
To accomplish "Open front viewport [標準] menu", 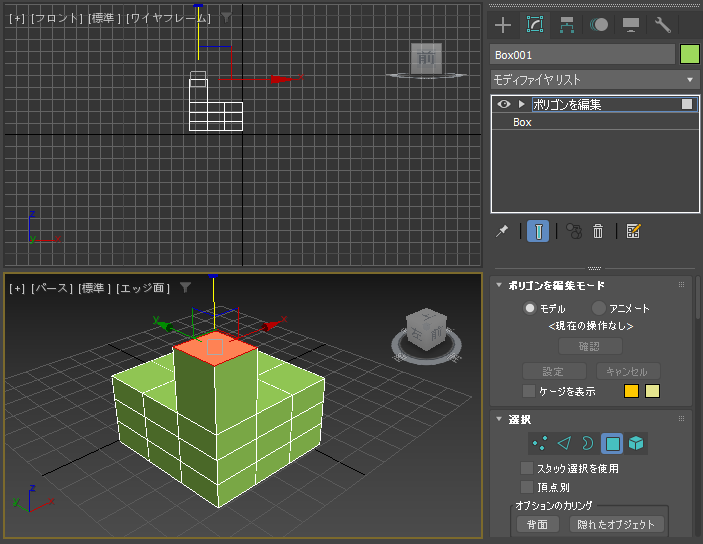I will (104, 18).
